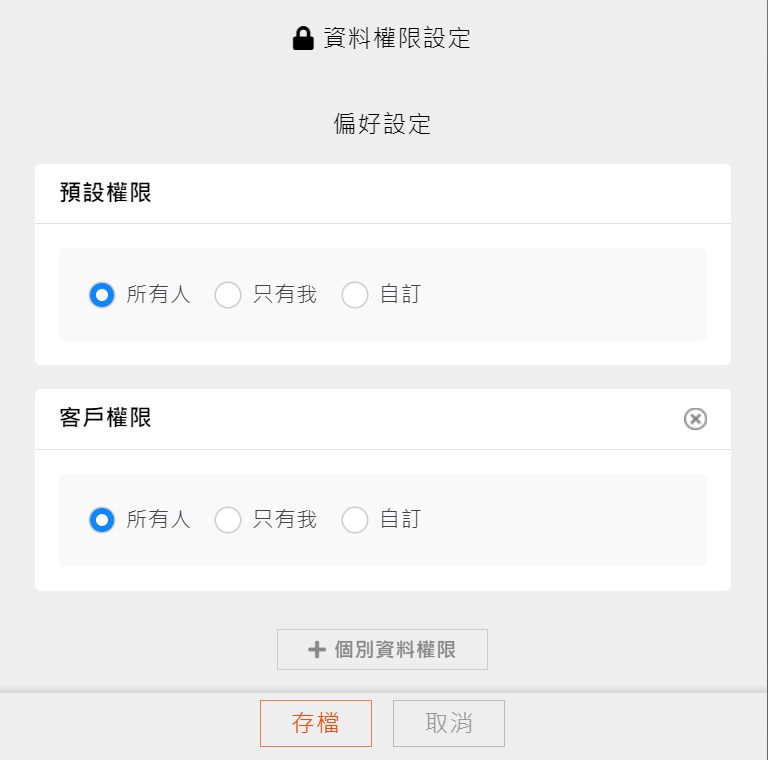Select 所有人 radio under 客戶權限
This screenshot has width=768, height=760.
click(x=102, y=520)
